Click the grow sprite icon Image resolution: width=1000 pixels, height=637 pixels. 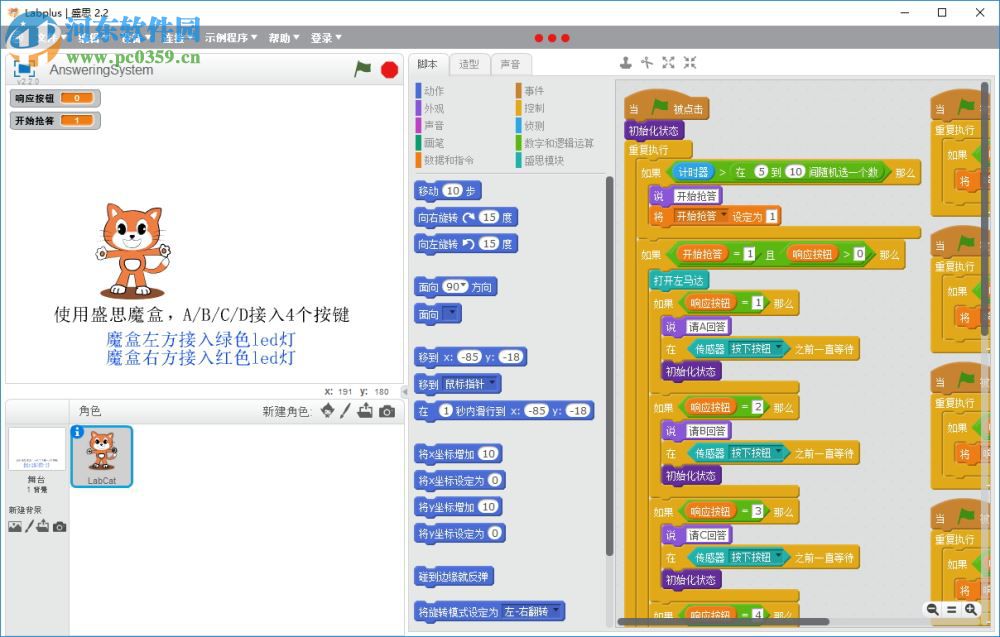(x=668, y=62)
